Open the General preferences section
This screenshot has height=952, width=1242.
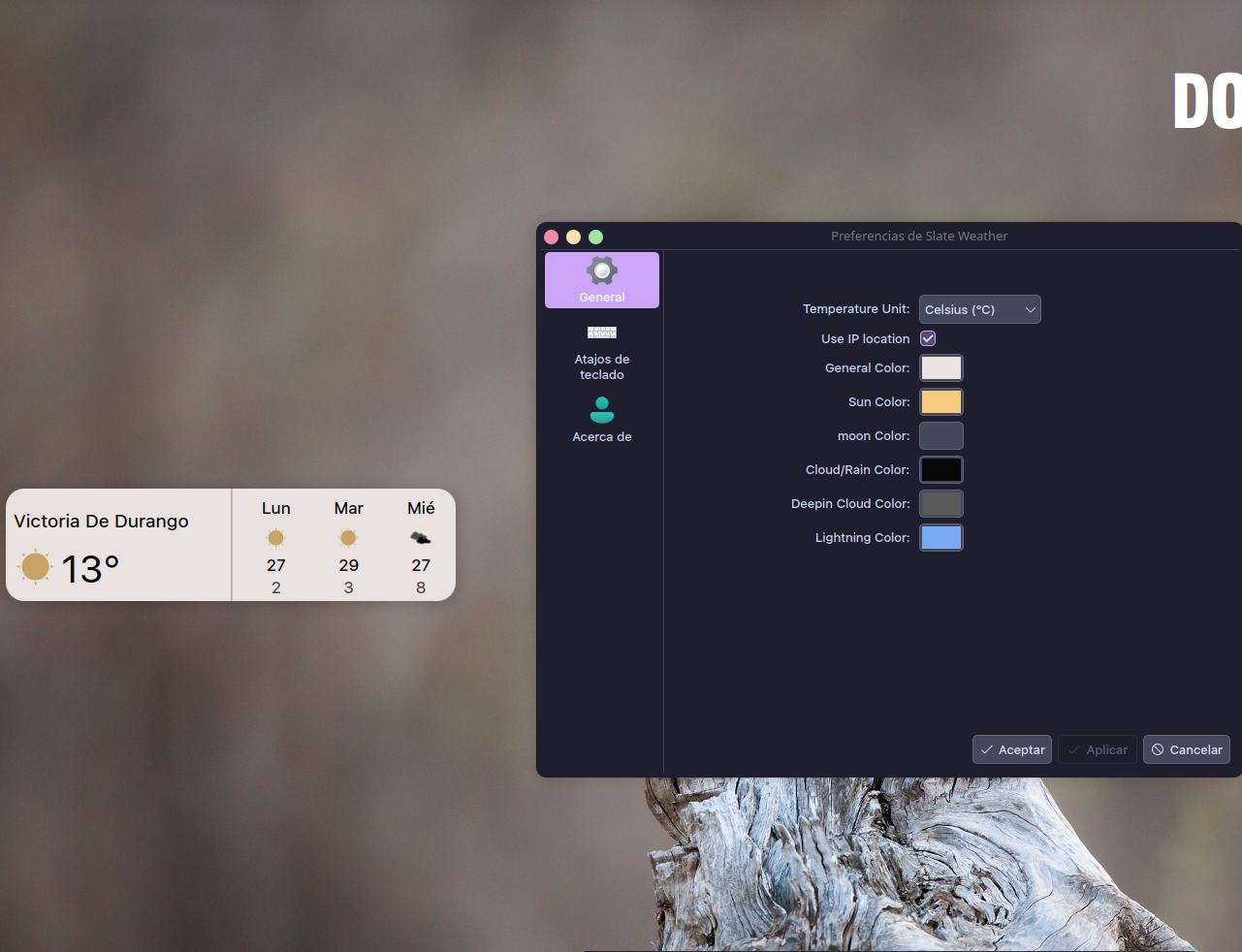[602, 280]
